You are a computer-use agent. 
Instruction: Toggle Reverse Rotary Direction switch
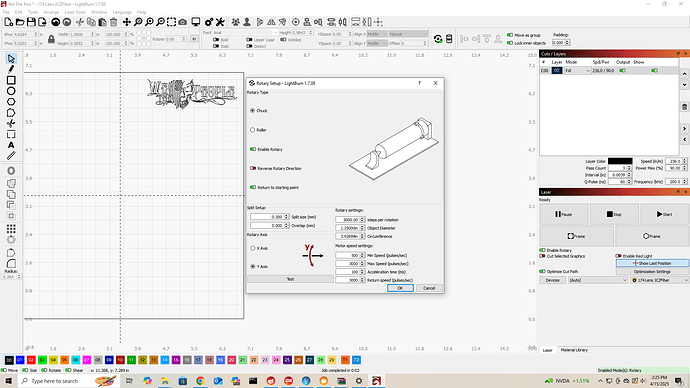(x=253, y=168)
